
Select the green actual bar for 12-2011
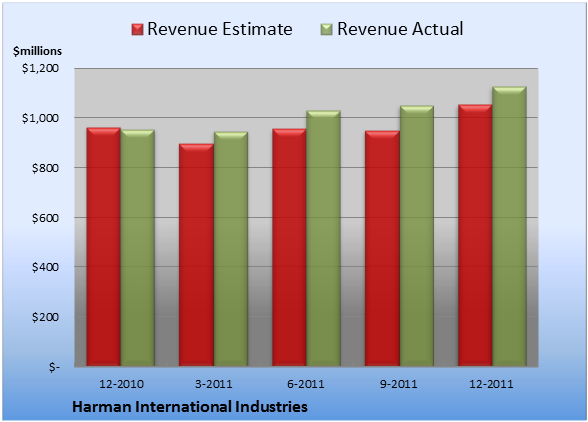tap(510, 226)
